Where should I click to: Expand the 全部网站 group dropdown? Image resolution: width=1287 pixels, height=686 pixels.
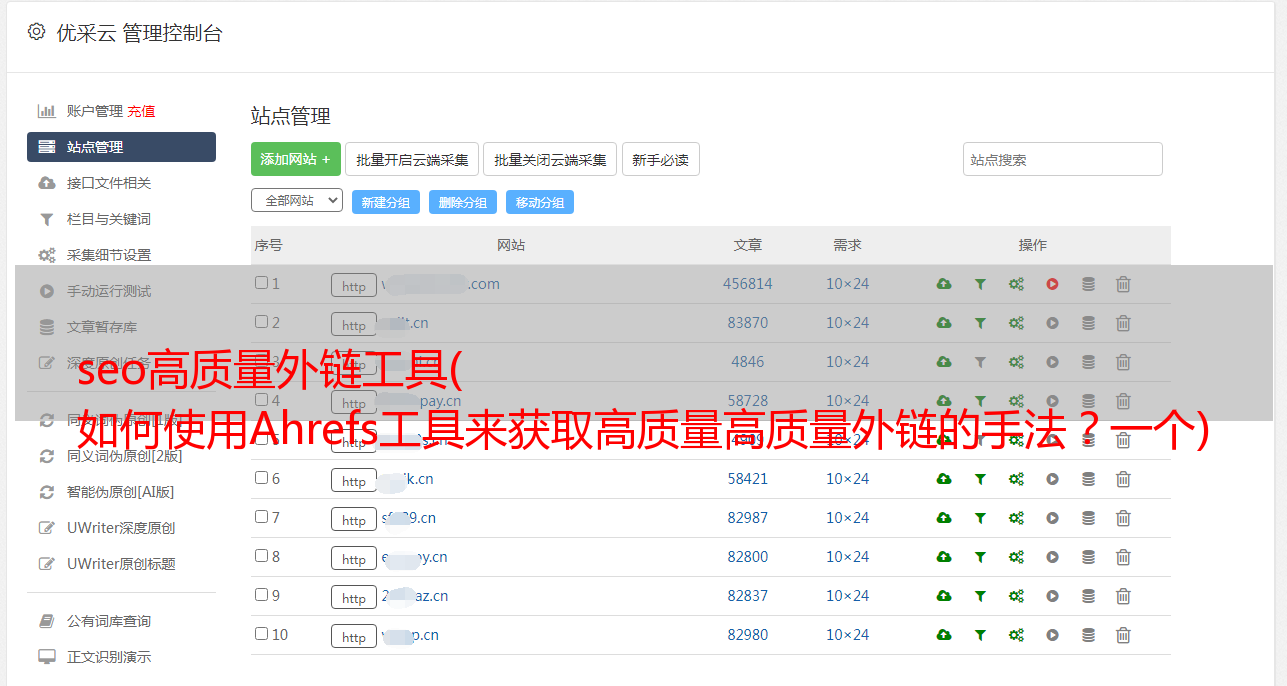pyautogui.click(x=297, y=201)
